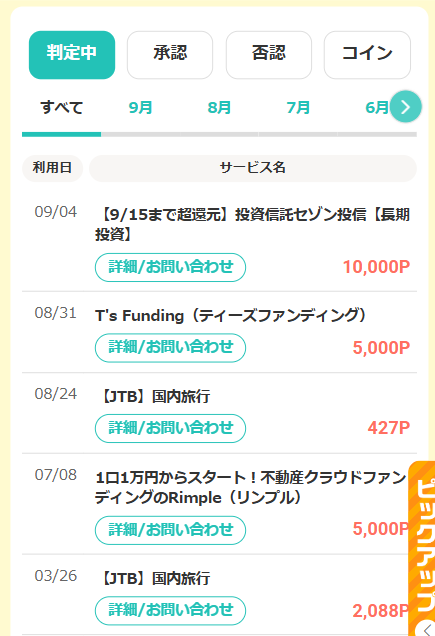Open details for 投資信託セゾン投信 entry
Image resolution: width=435 pixels, height=636 pixels.
tap(170, 267)
